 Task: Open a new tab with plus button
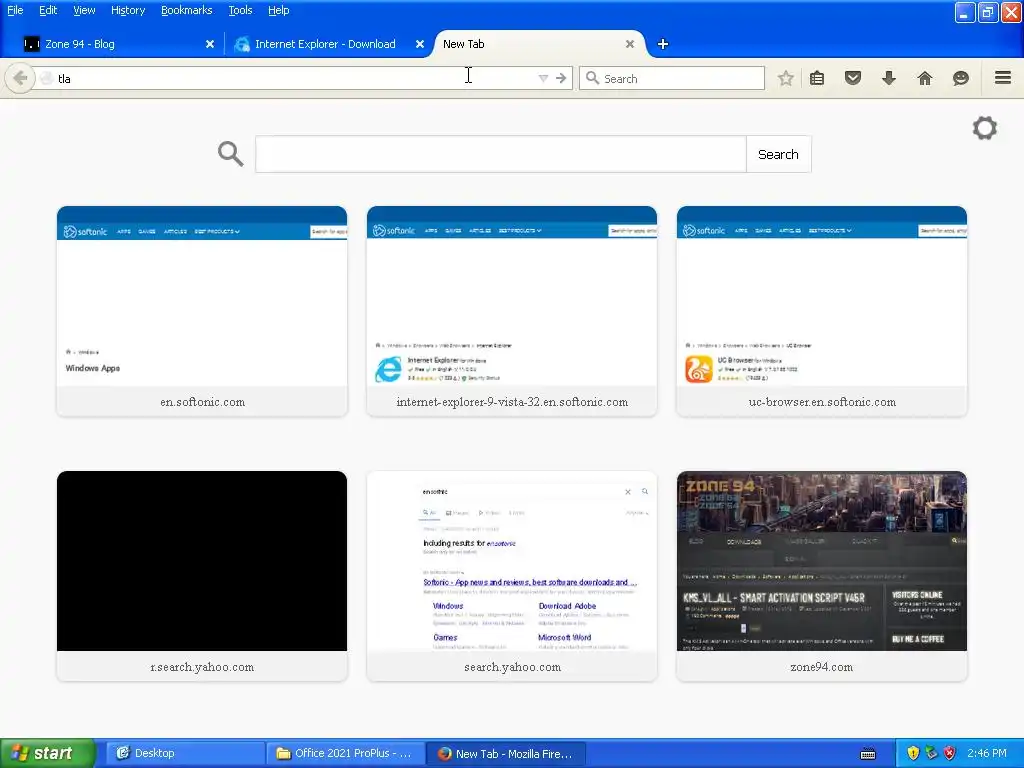(663, 44)
